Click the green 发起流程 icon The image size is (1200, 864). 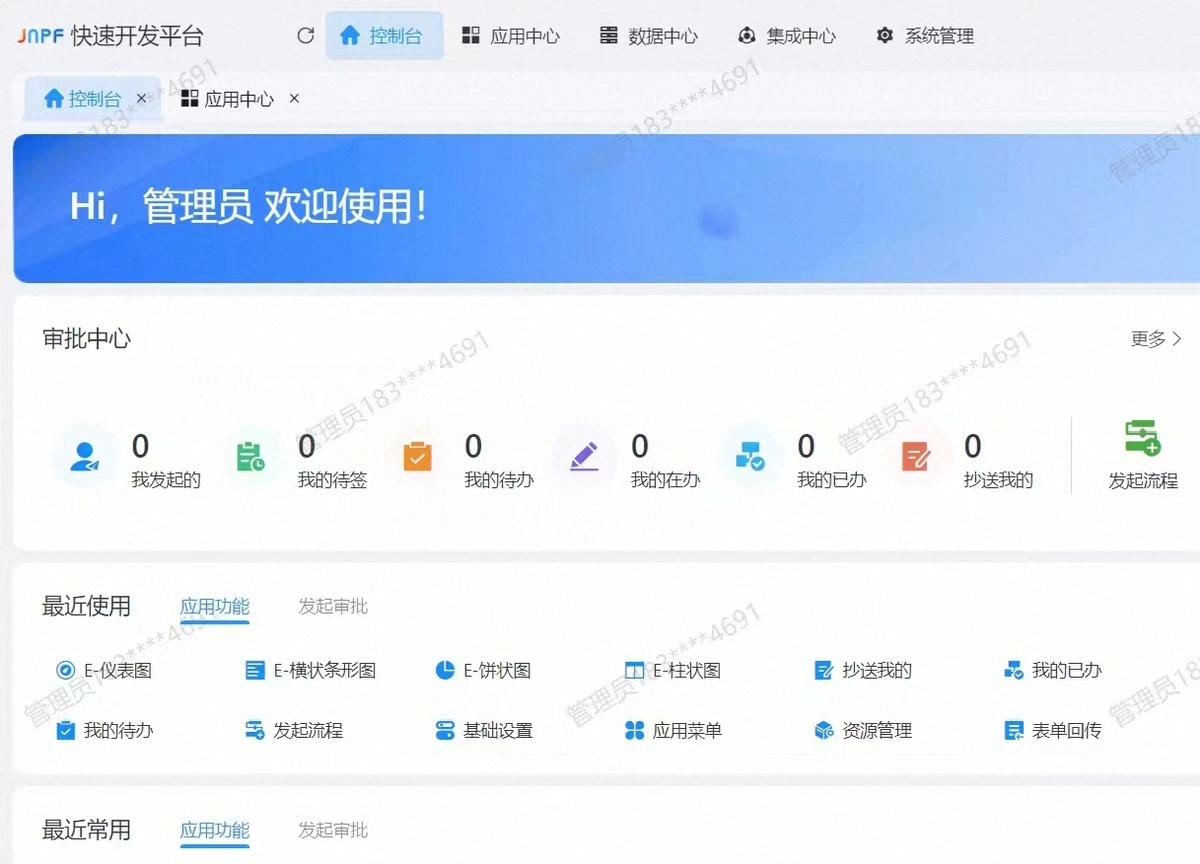1142,438
